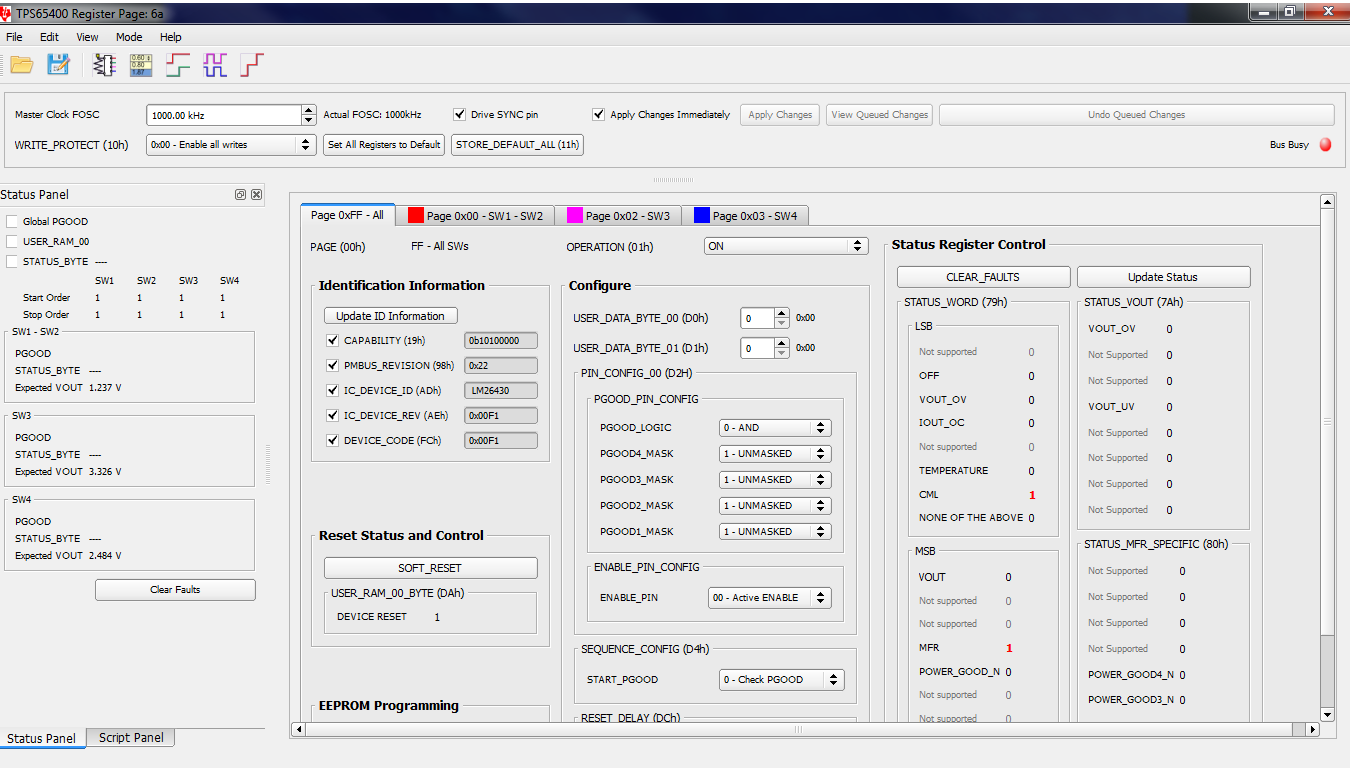Screen dimensions: 1350x768
Task: Click the save floppy disk icon
Action: click(x=59, y=65)
